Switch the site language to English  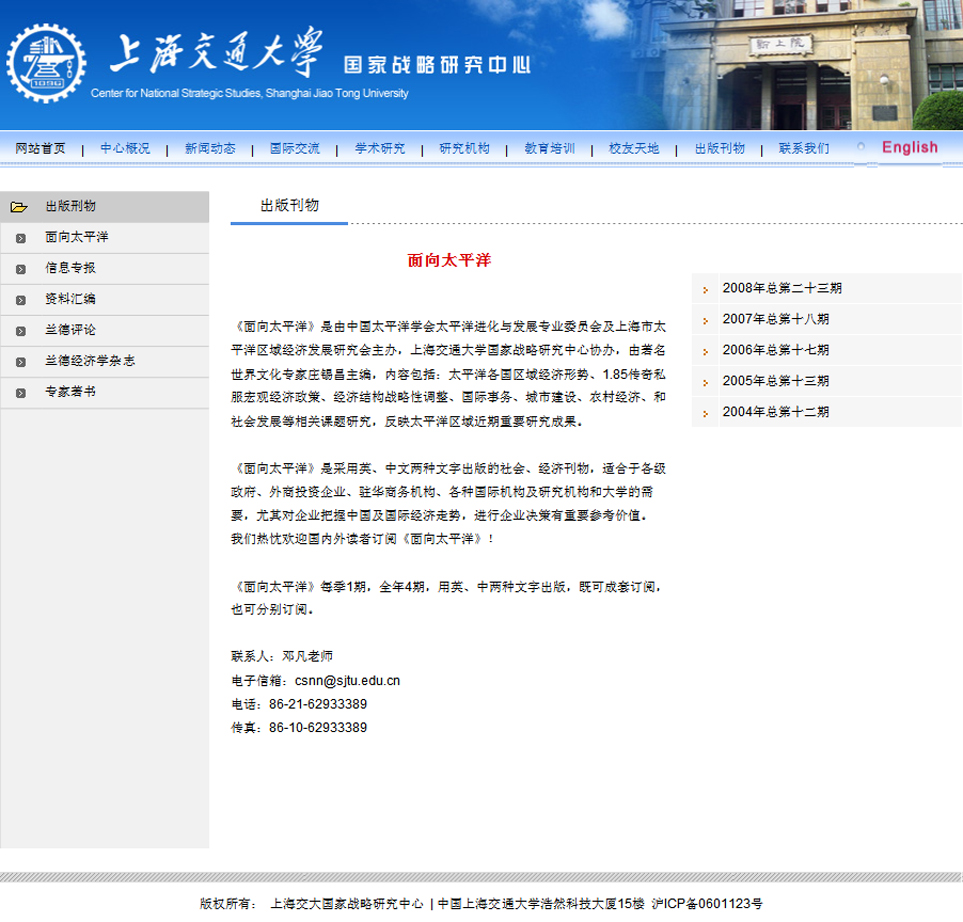[910, 147]
